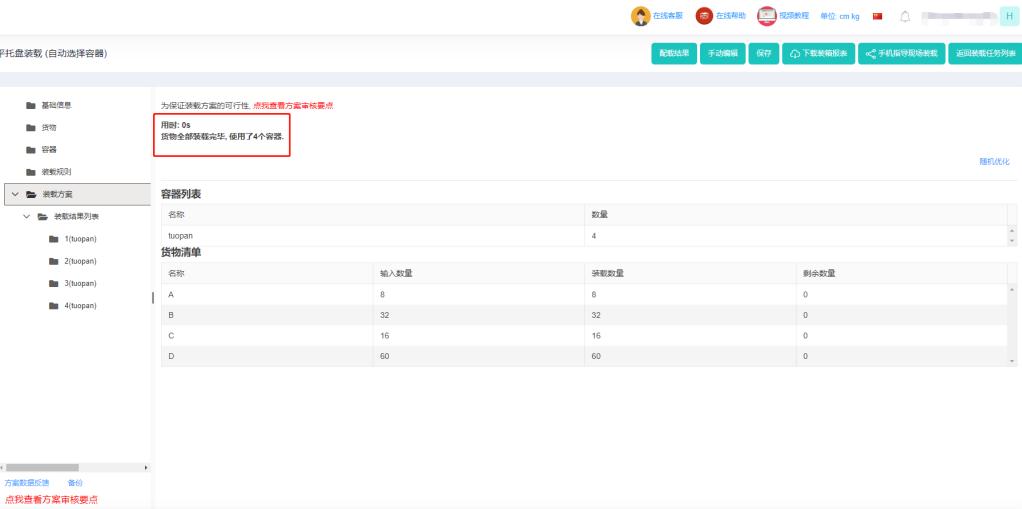The width and height of the screenshot is (1022, 509).
Task: Collapse the 装载方案 tree node
Action: point(14,194)
